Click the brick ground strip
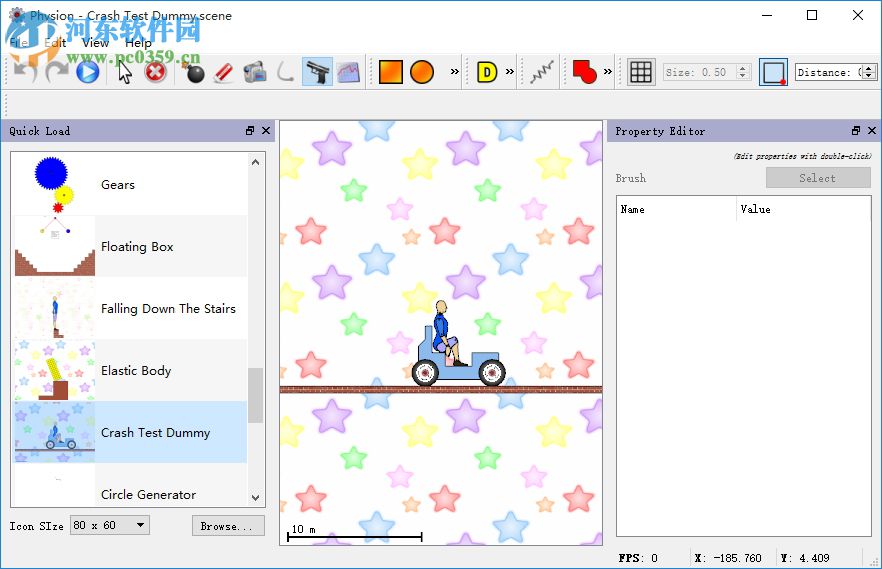Viewport: 882px width, 569px height. coord(441,389)
